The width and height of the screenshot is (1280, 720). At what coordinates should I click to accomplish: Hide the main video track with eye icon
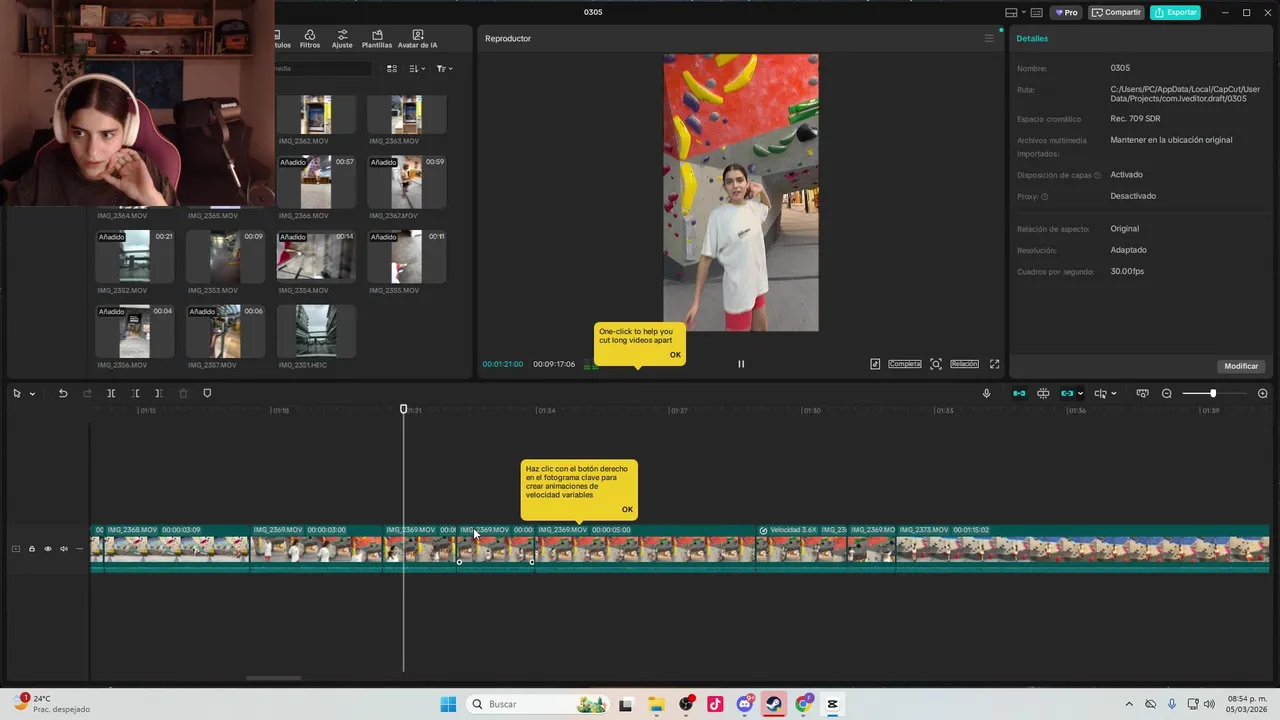47,548
